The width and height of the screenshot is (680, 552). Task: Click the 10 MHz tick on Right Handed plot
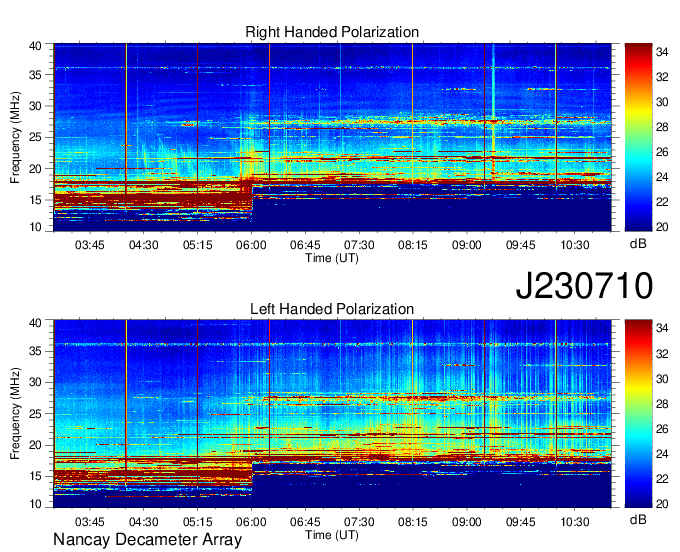point(36,227)
